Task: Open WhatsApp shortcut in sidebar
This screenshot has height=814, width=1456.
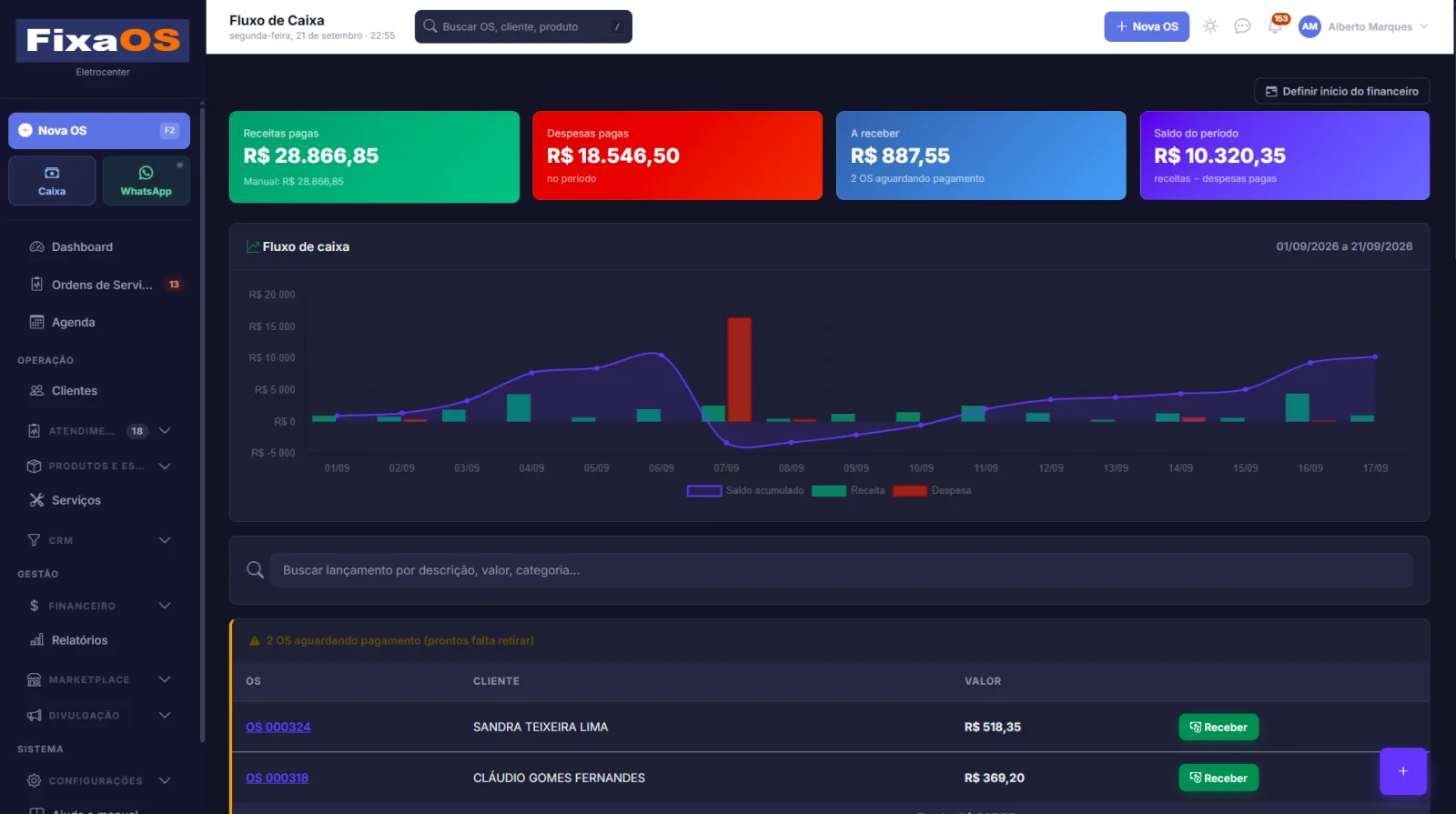Action: coord(147,180)
